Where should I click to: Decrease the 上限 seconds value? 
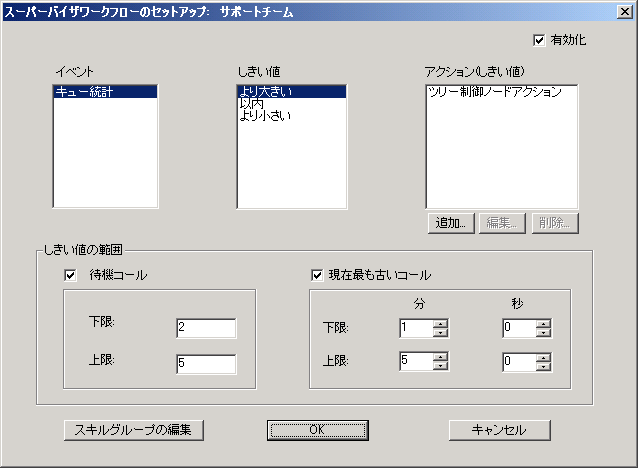pyautogui.click(x=544, y=366)
